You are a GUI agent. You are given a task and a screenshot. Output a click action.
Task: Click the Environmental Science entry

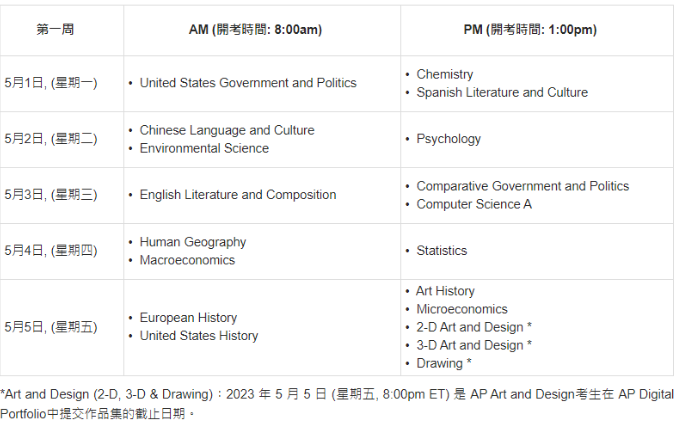tap(204, 148)
